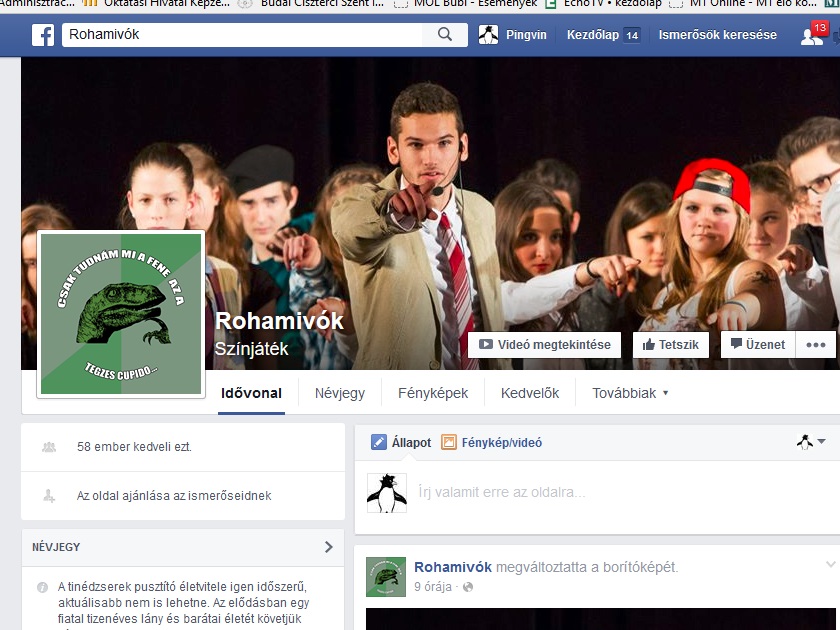Open the Budai Ciszterci Szent bookmark
The height and width of the screenshot is (630, 840).
313,3
